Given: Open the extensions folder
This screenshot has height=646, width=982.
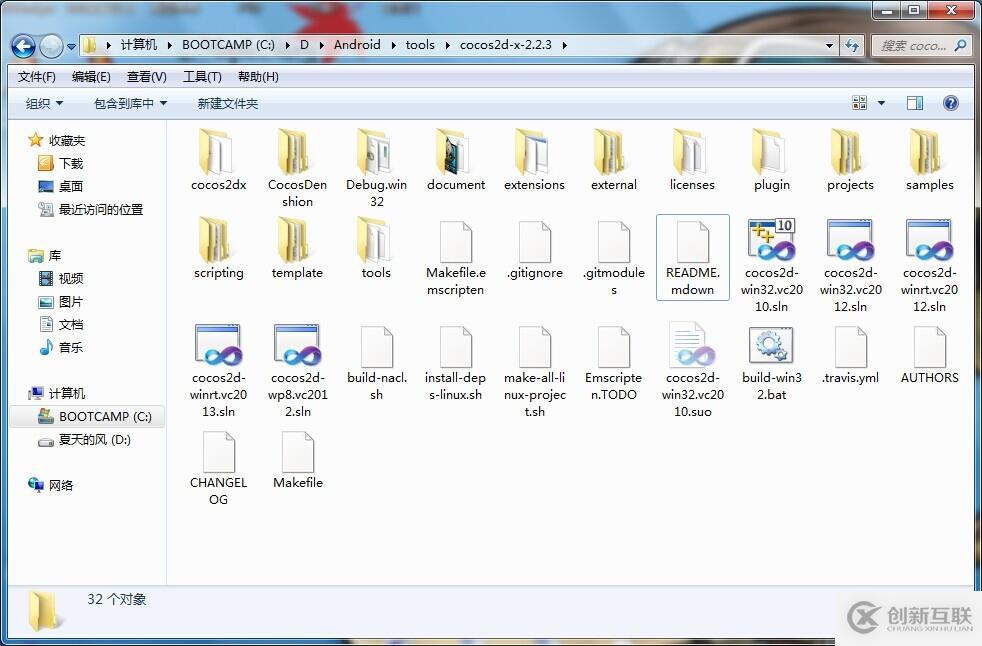Looking at the screenshot, I should (534, 160).
